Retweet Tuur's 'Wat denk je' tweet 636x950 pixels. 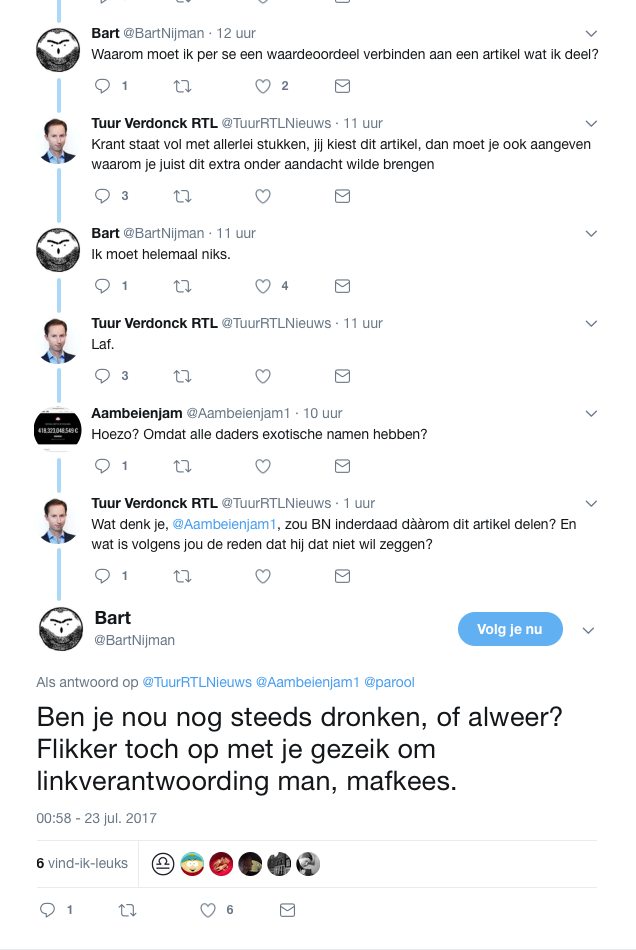[182, 576]
